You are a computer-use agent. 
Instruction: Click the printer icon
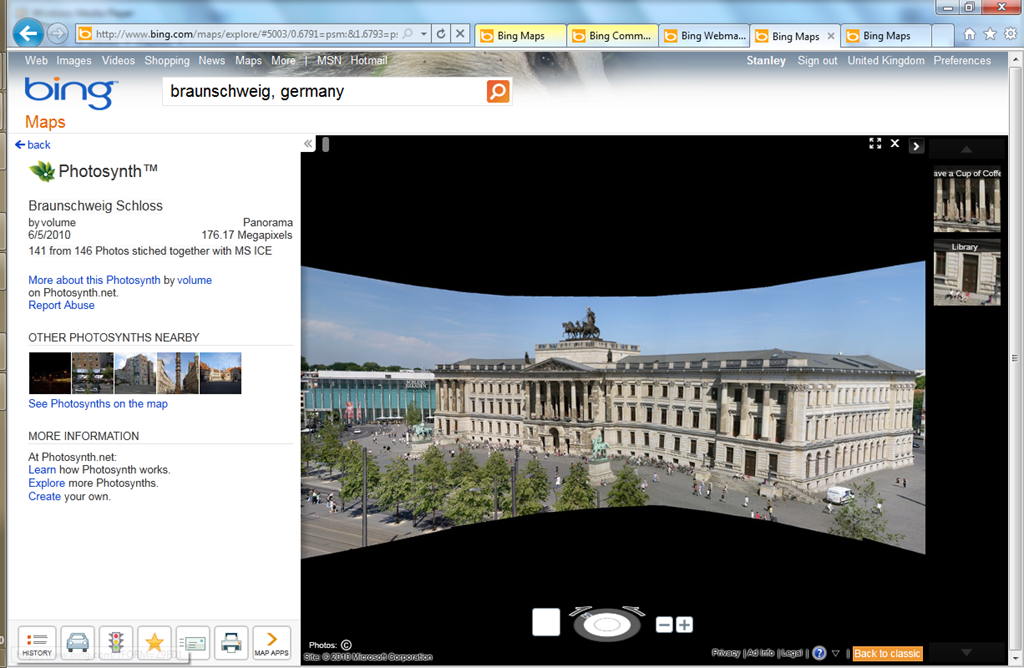231,642
